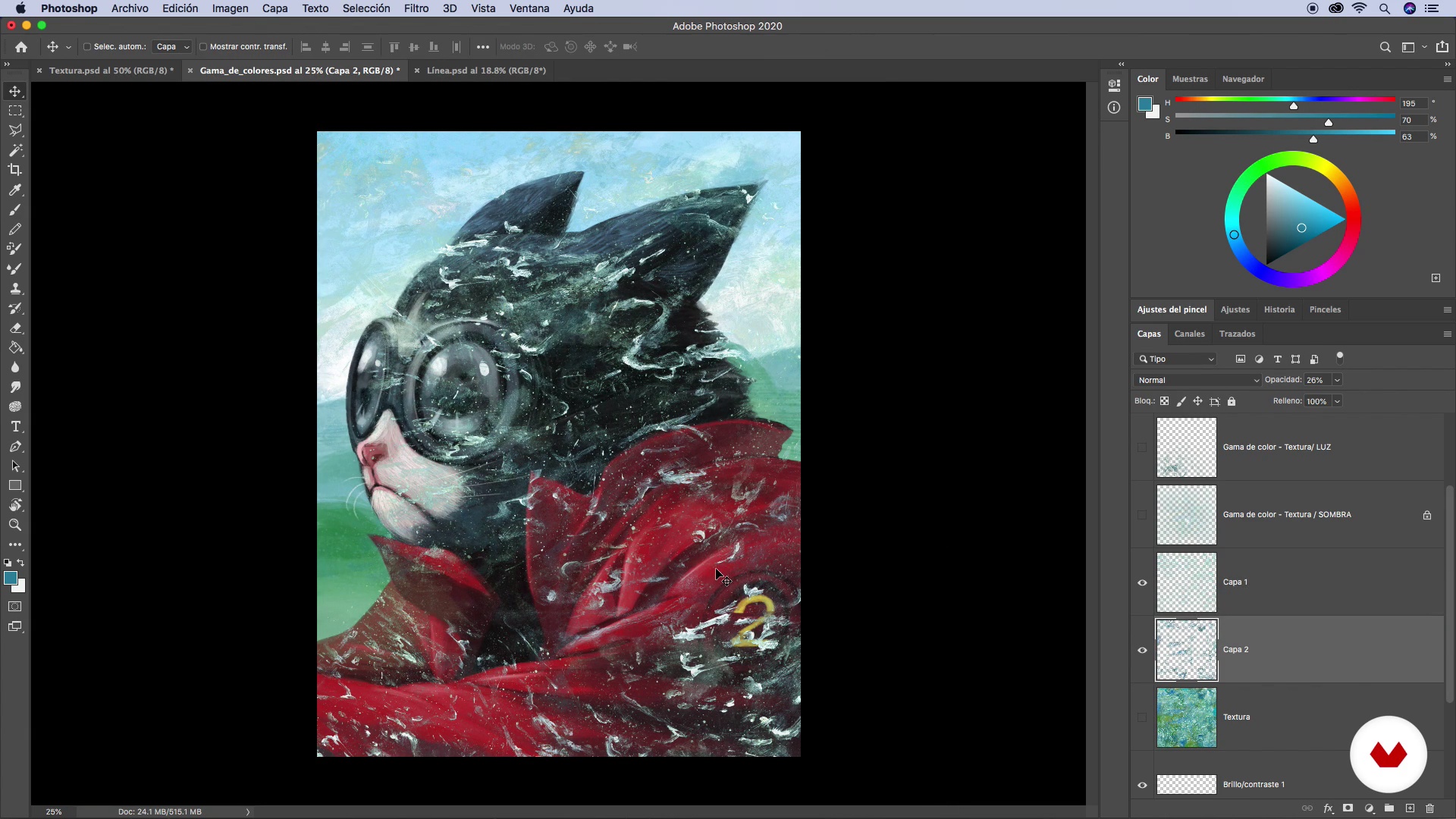Hide the Capa 1 layer
This screenshot has width=1456, height=819.
click(1142, 582)
